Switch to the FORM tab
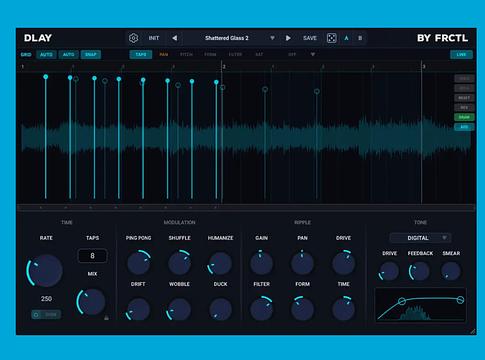 click(210, 54)
